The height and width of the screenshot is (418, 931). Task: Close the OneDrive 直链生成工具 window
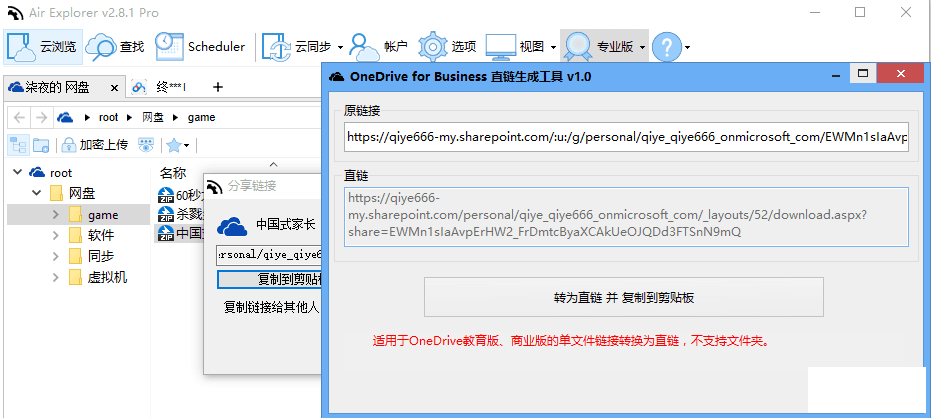[x=900, y=74]
